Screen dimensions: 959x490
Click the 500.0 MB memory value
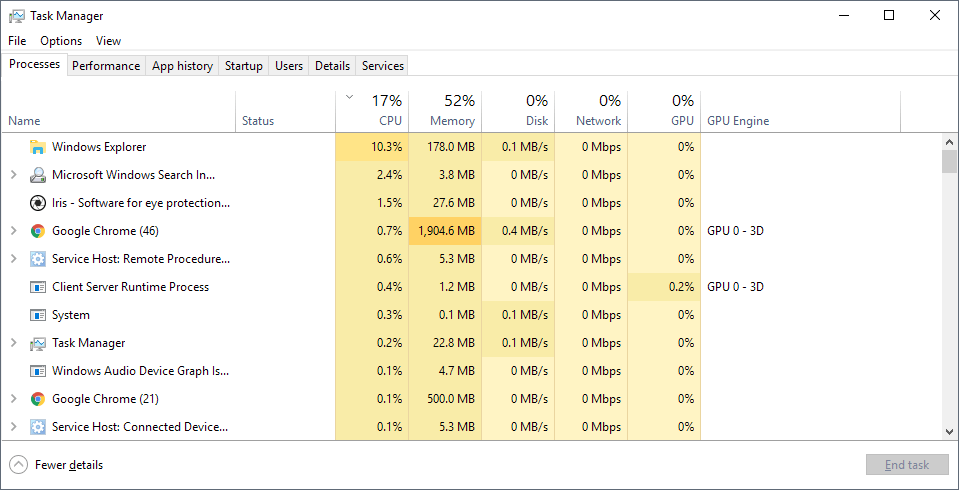tap(452, 399)
